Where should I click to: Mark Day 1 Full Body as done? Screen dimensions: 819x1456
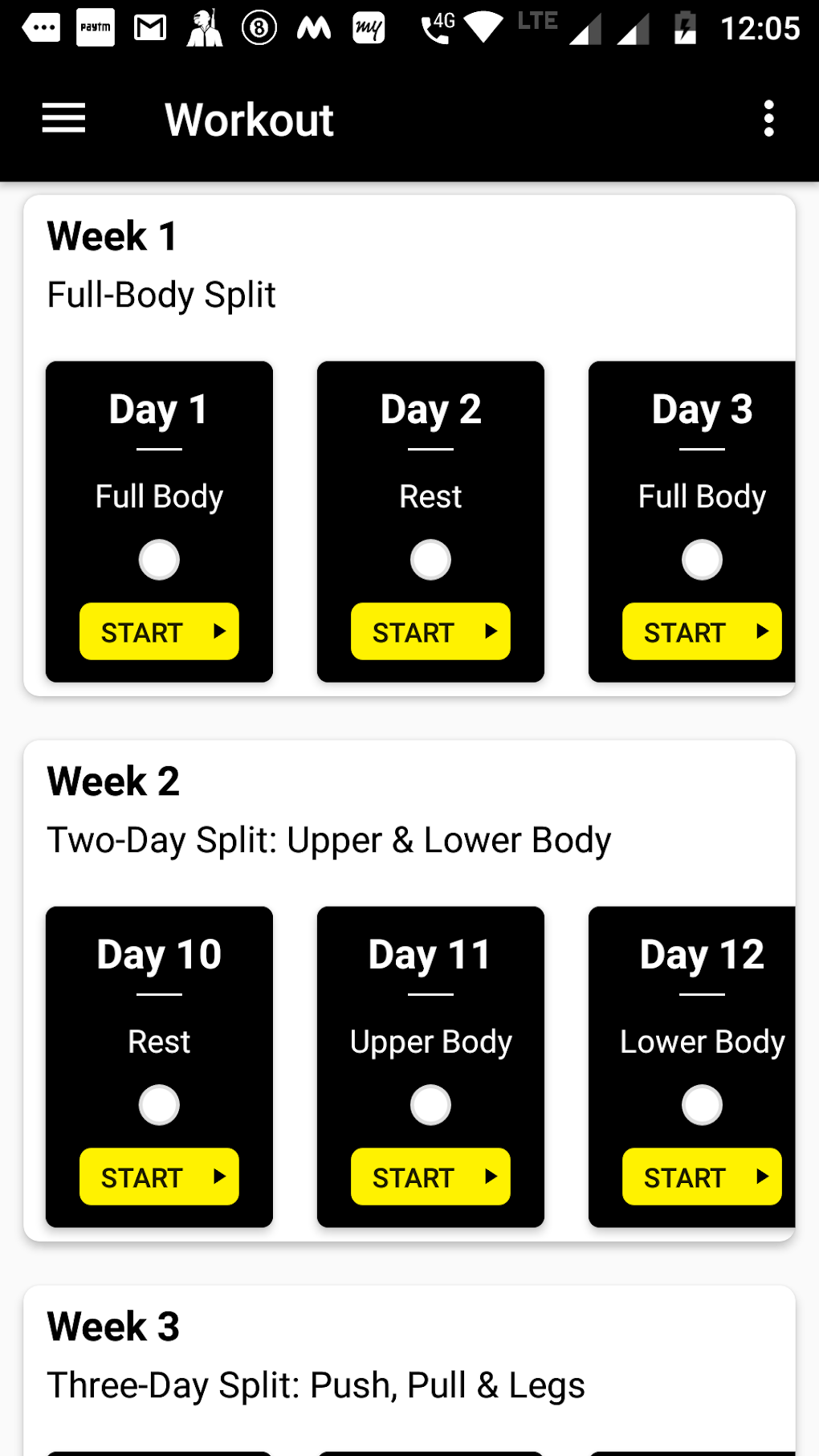pos(159,560)
